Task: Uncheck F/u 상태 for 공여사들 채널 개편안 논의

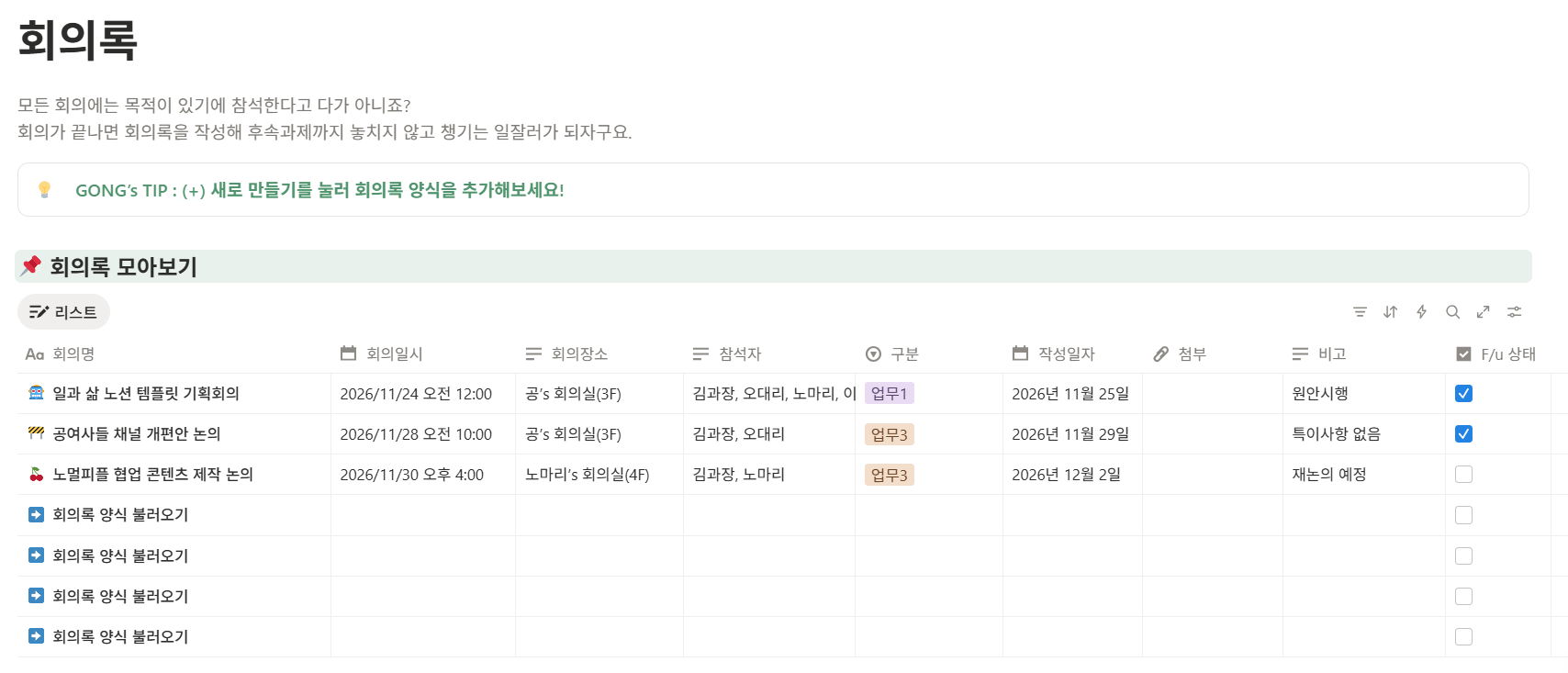Action: 1463,434
